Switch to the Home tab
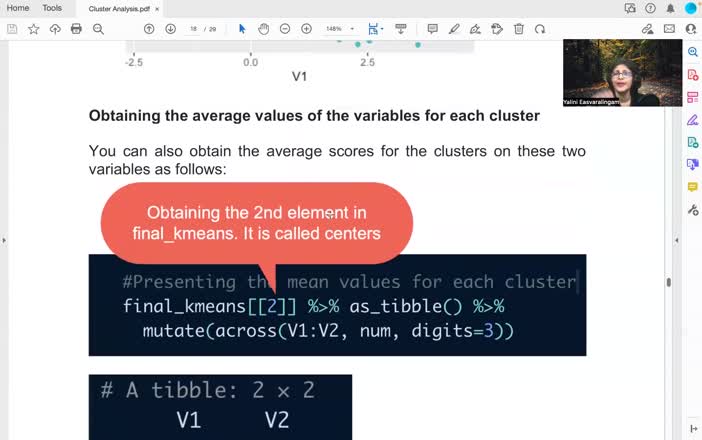The image size is (702, 440). [x=18, y=8]
